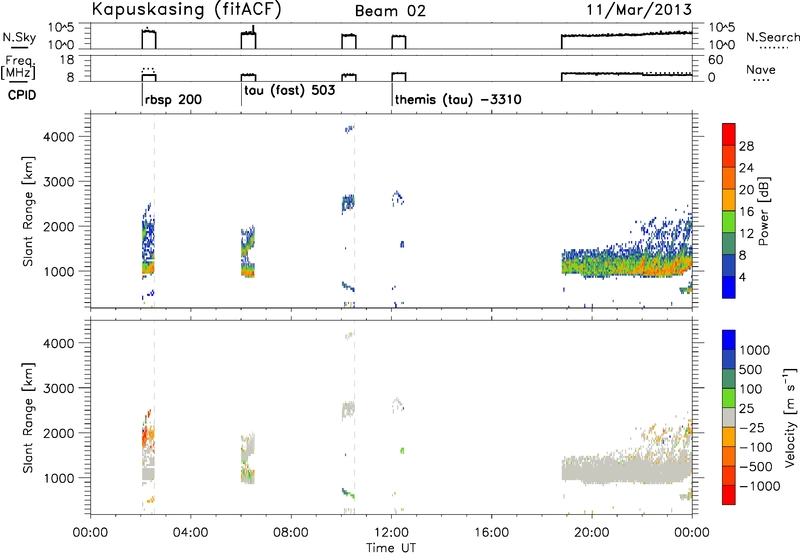800x554 pixels.
Task: Click the date '11/Mar/2013'
Action: point(639,9)
